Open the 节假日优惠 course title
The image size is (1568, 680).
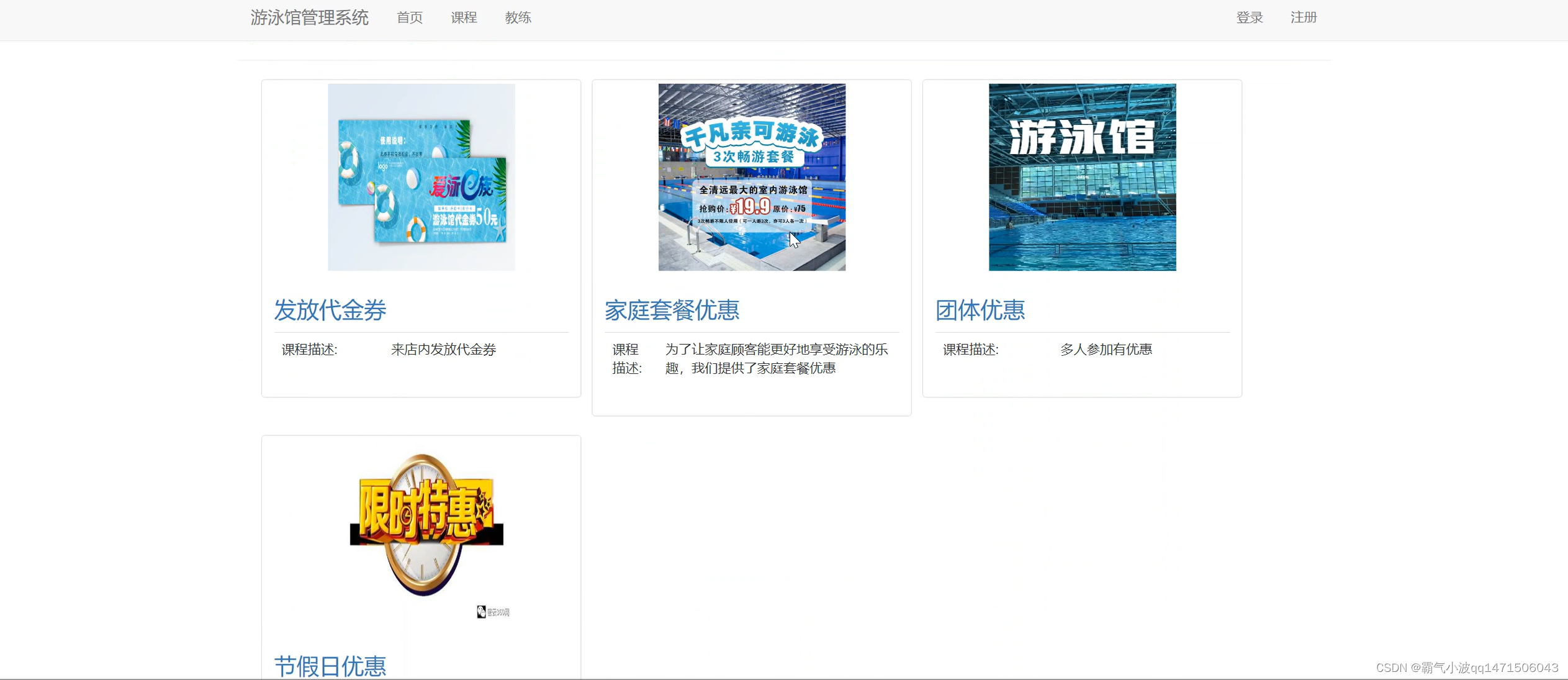tap(330, 666)
